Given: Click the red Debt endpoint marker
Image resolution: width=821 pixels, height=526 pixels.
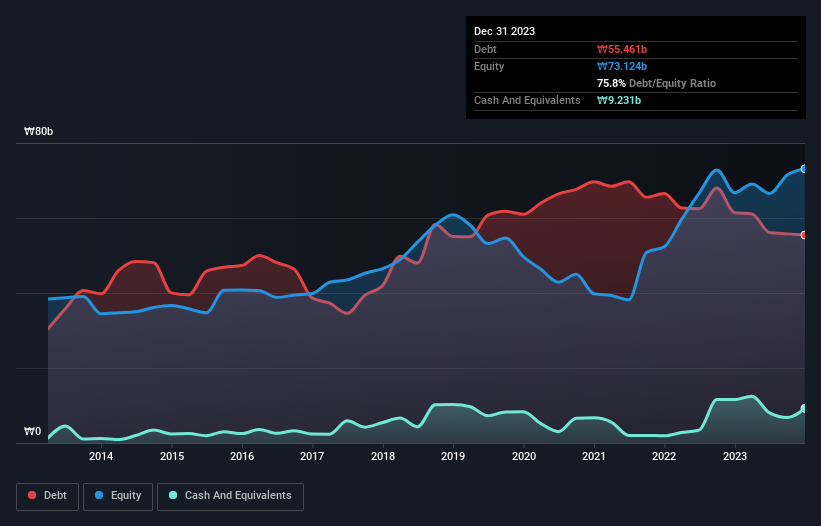Looking at the screenshot, I should [x=804, y=235].
